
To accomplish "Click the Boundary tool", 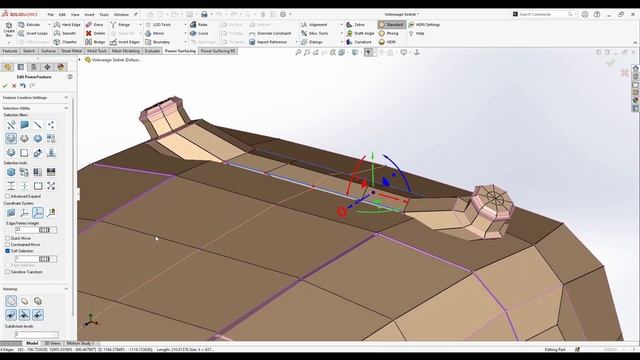I will click(x=158, y=42).
